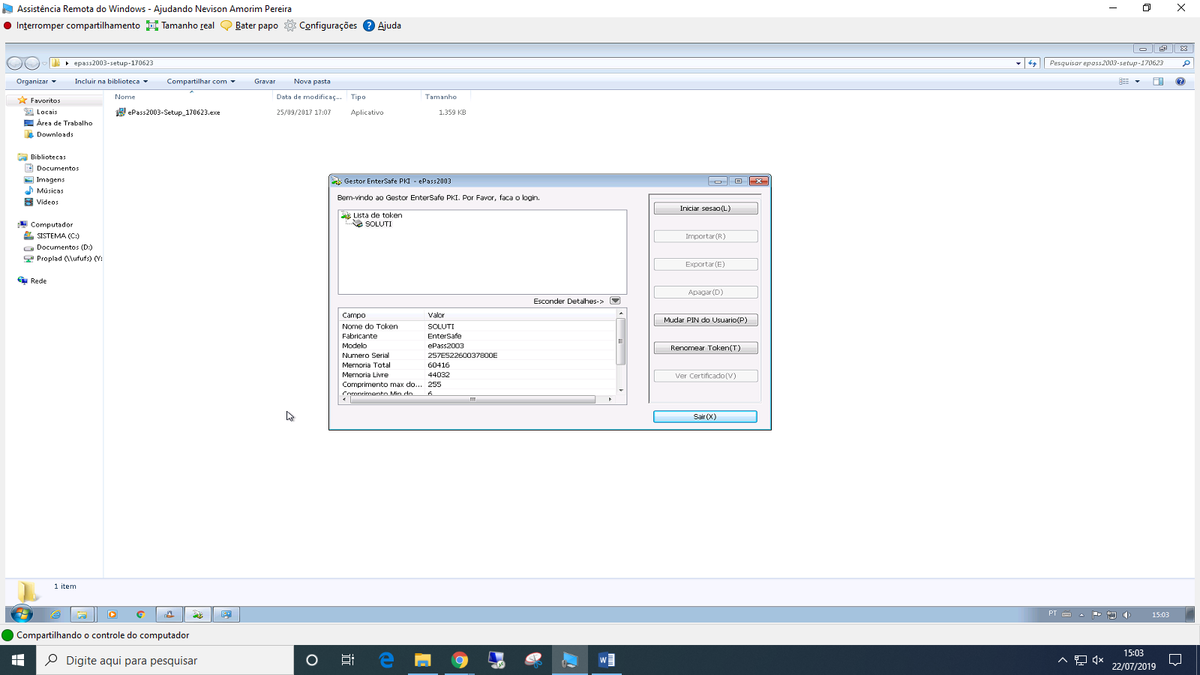Open Word from the taskbar

607,659
